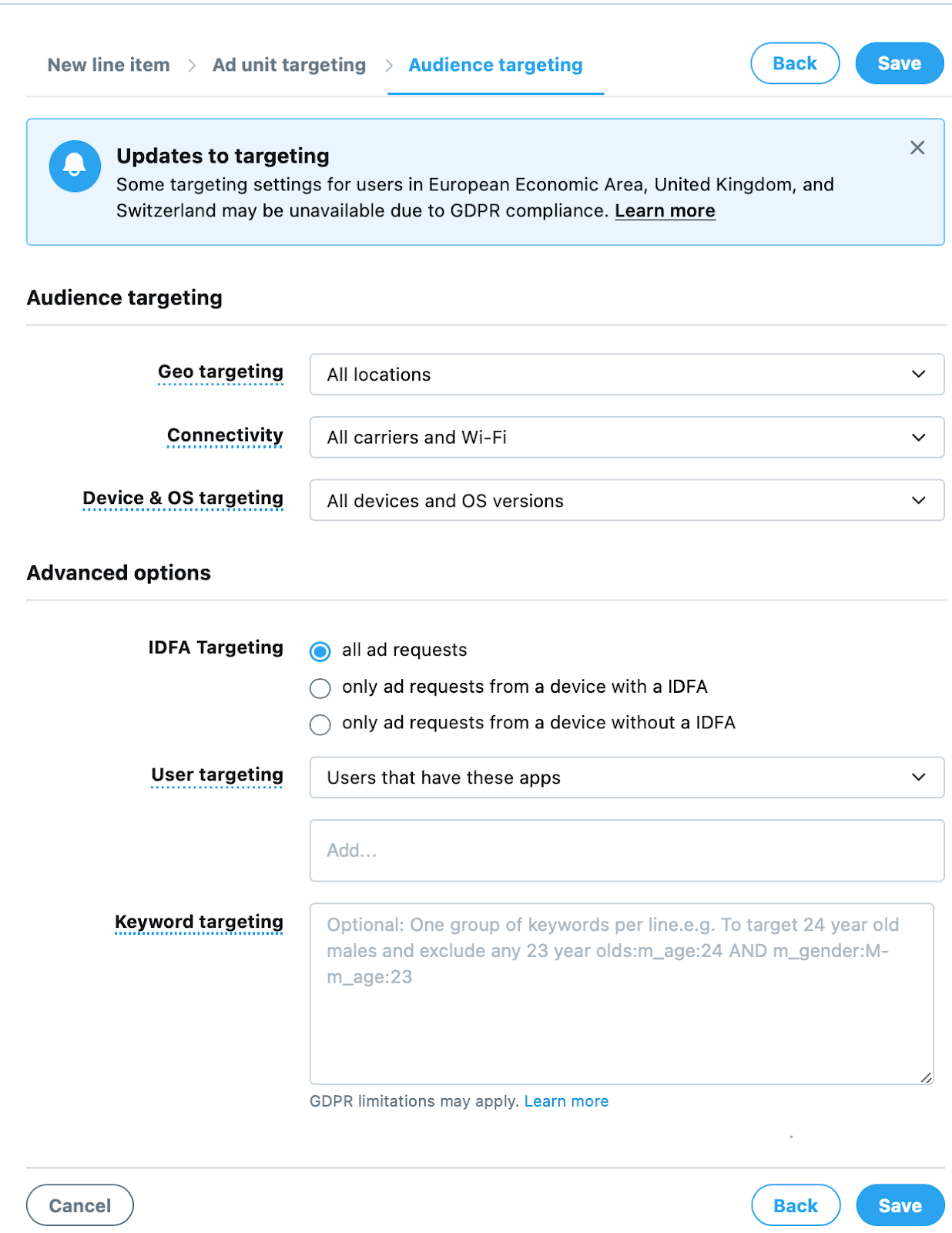Open the Device & OS targeting dropdown
This screenshot has width=952, height=1233.
pos(626,500)
